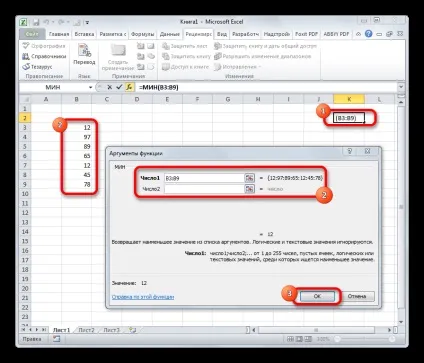The height and width of the screenshot is (363, 424).
Task: Open the Исправления dropdown
Action: click(x=237, y=67)
